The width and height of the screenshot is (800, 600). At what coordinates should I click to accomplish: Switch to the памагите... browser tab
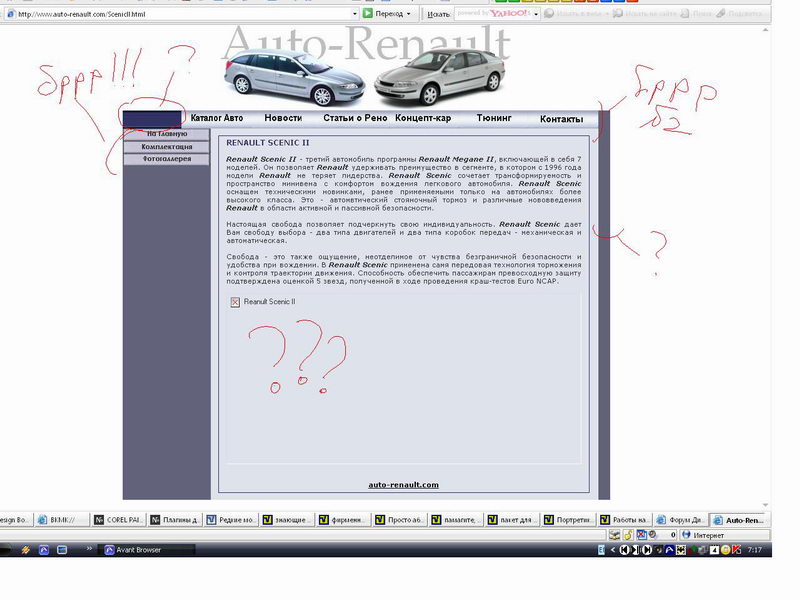tap(455, 520)
